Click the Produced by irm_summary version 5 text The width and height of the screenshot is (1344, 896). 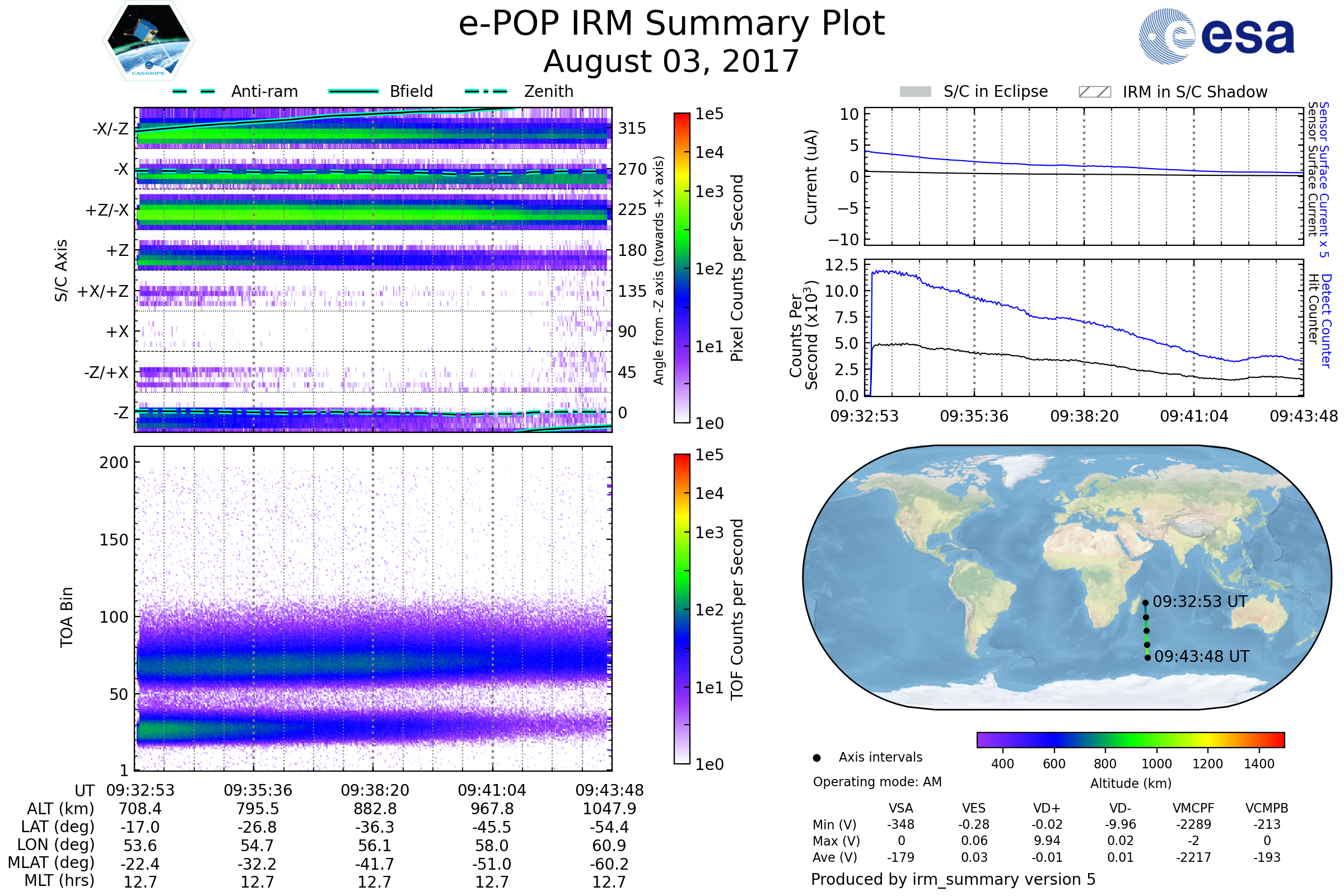[953, 879]
